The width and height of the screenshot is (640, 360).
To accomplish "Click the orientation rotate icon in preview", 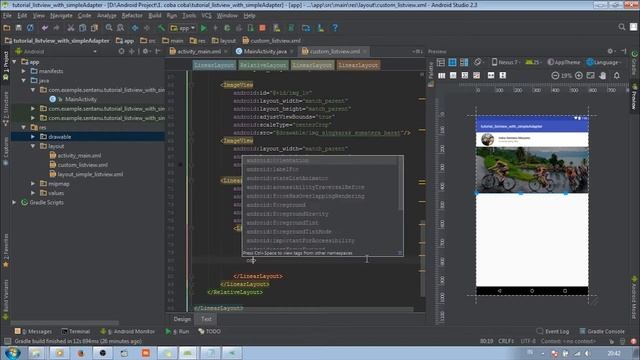I will (478, 62).
